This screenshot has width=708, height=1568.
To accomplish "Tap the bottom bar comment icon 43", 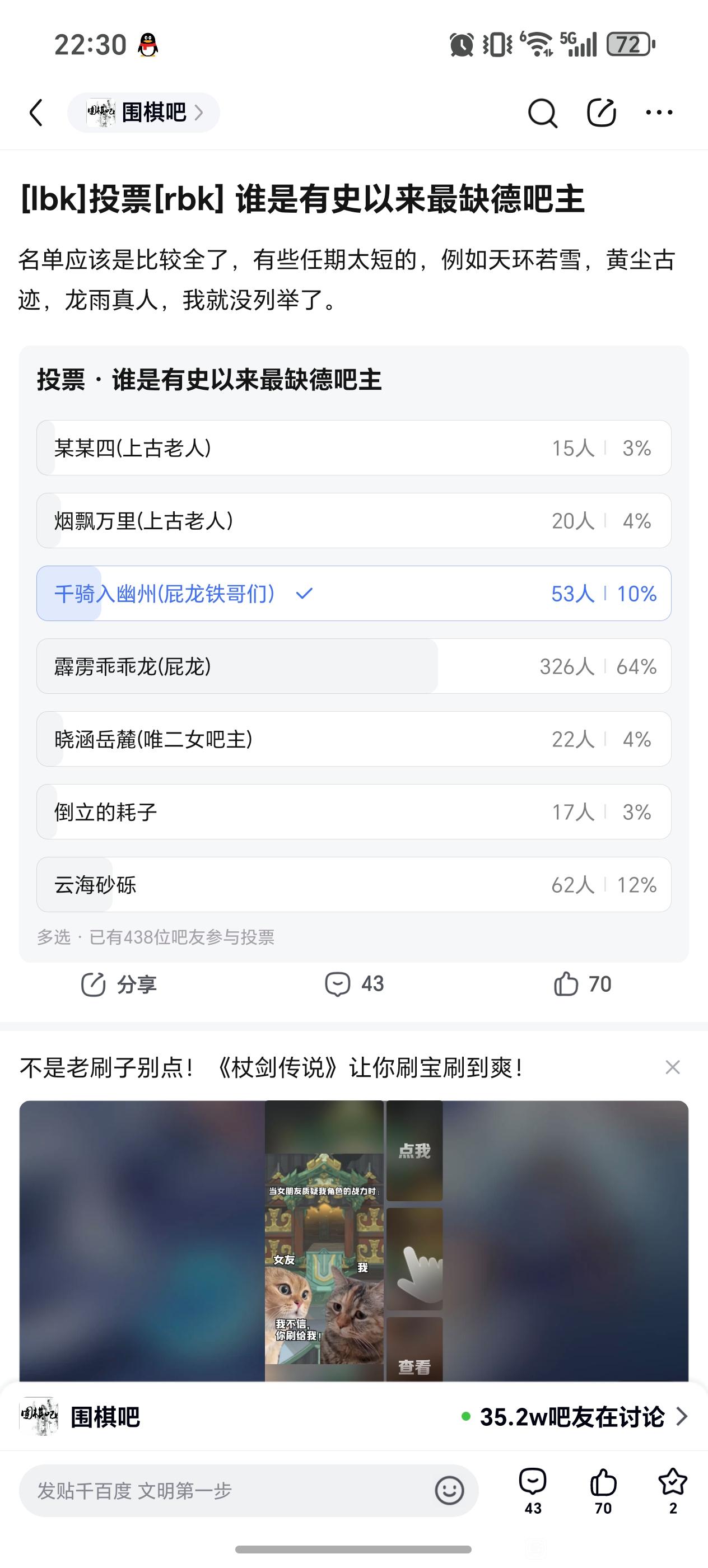I will tap(533, 1491).
